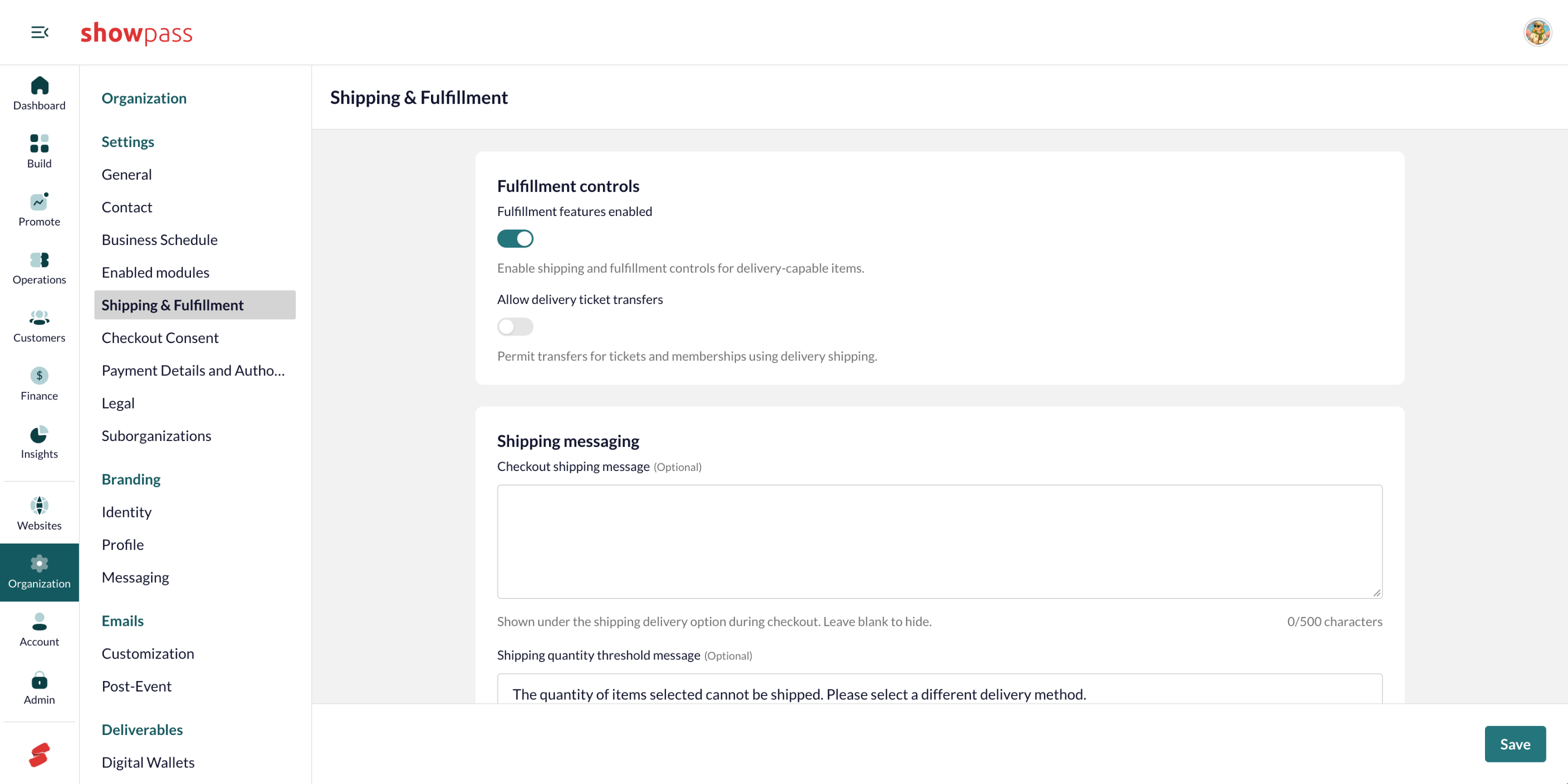Image resolution: width=1568 pixels, height=784 pixels.
Task: Click the Deliverables section heading
Action: point(142,730)
